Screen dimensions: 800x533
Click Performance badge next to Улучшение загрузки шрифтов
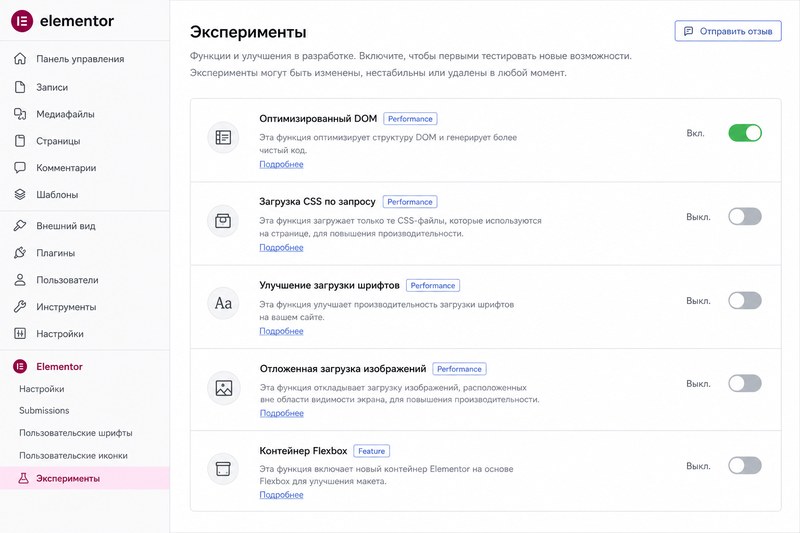(433, 286)
